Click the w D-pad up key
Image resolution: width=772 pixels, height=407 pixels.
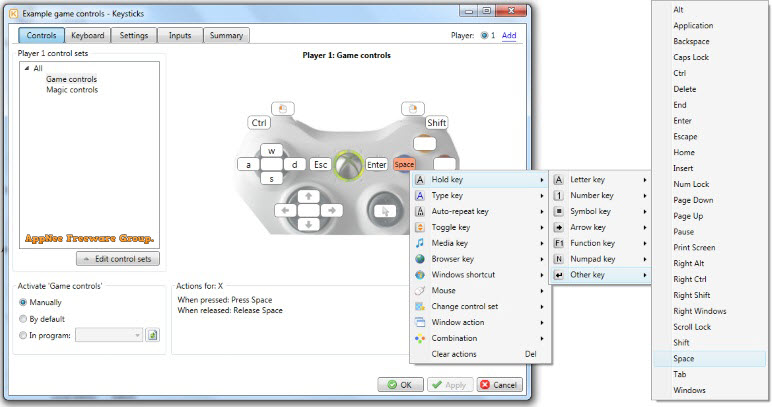coord(271,151)
